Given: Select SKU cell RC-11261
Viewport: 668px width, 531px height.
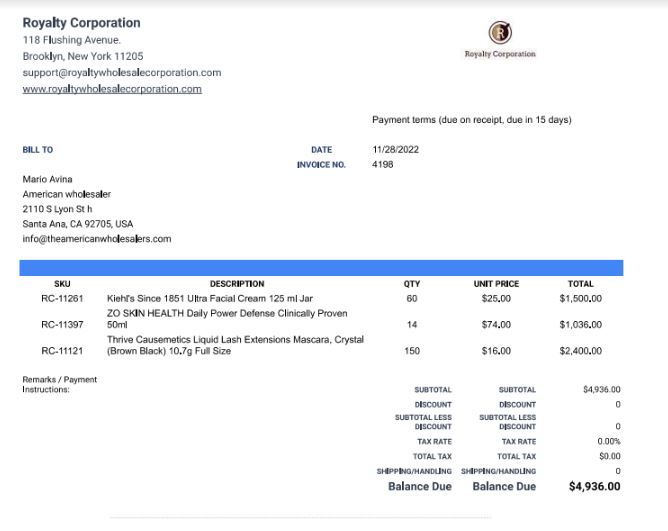Looking at the screenshot, I should (62, 298).
